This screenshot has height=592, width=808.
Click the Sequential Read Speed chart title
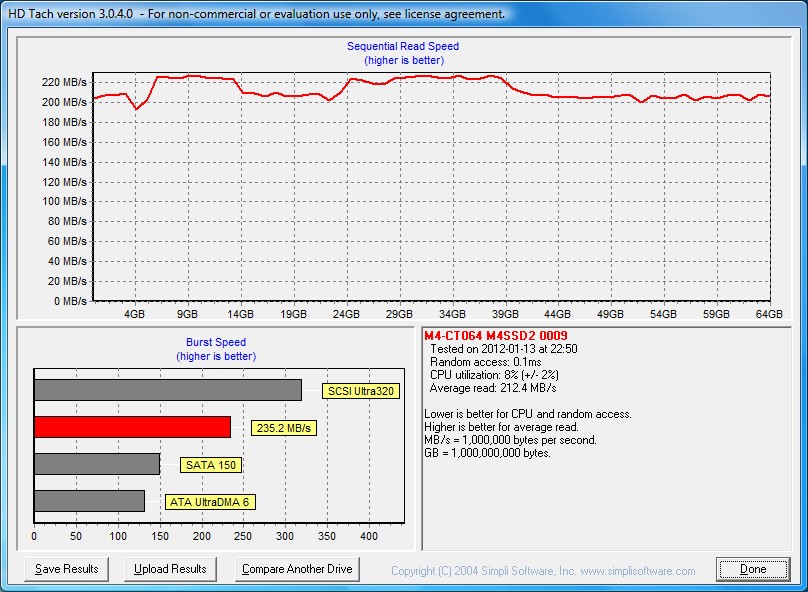(x=403, y=46)
